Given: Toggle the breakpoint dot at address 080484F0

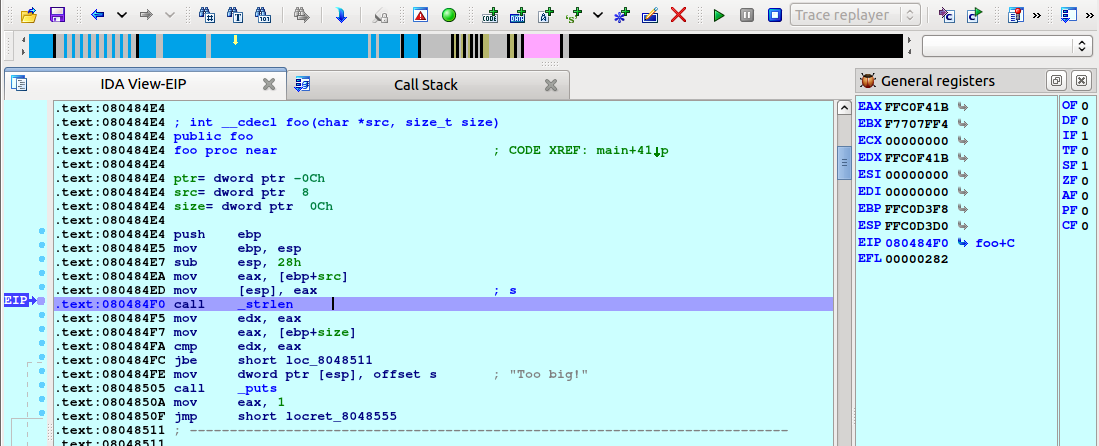Looking at the screenshot, I should (42, 300).
